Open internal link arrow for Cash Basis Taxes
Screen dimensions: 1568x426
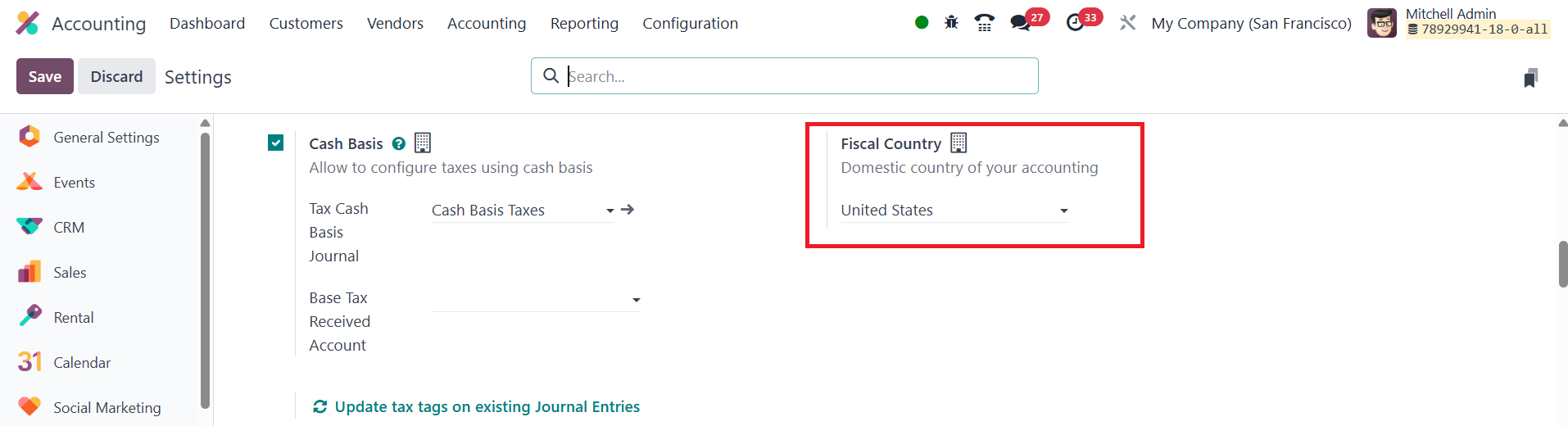coord(628,210)
